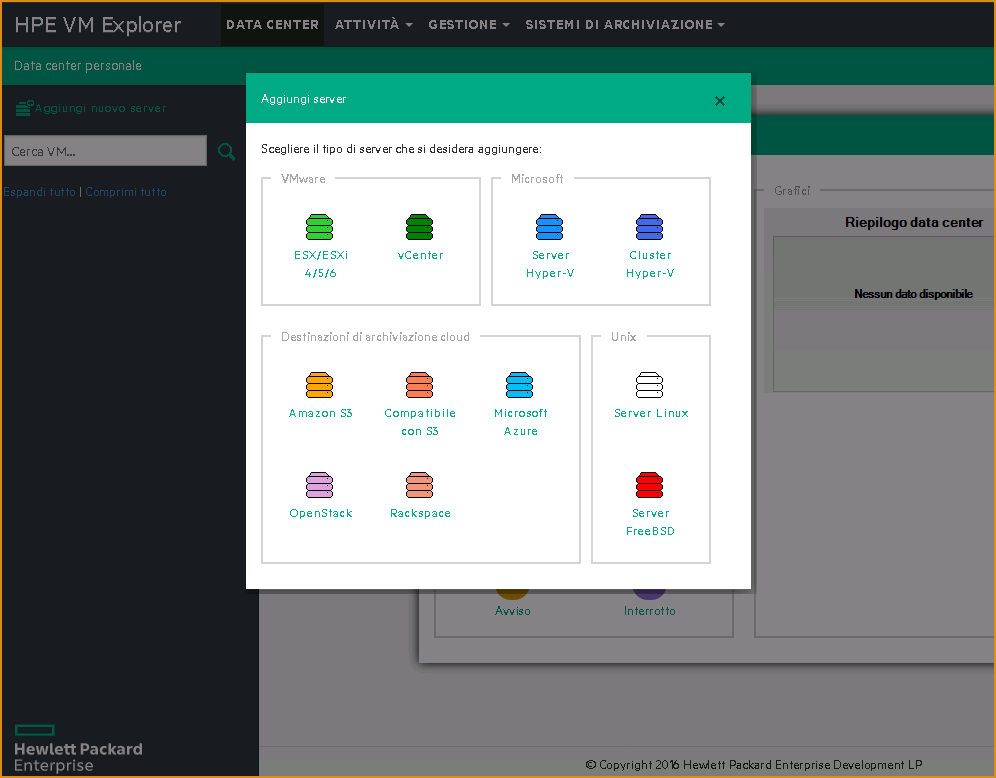Click the Riepilogo data center heading
This screenshot has width=996, height=778.
(913, 222)
